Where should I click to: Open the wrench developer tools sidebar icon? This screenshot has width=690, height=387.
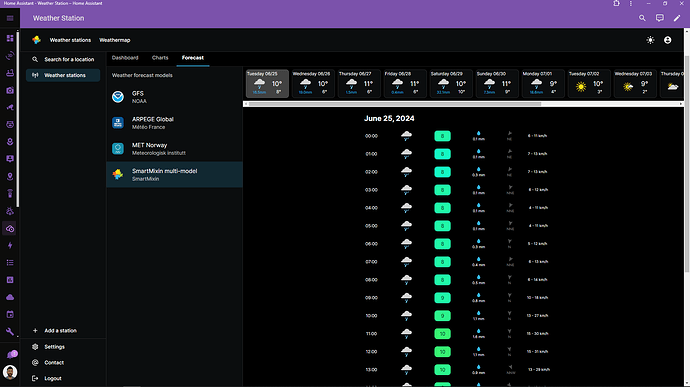pyautogui.click(x=10, y=332)
